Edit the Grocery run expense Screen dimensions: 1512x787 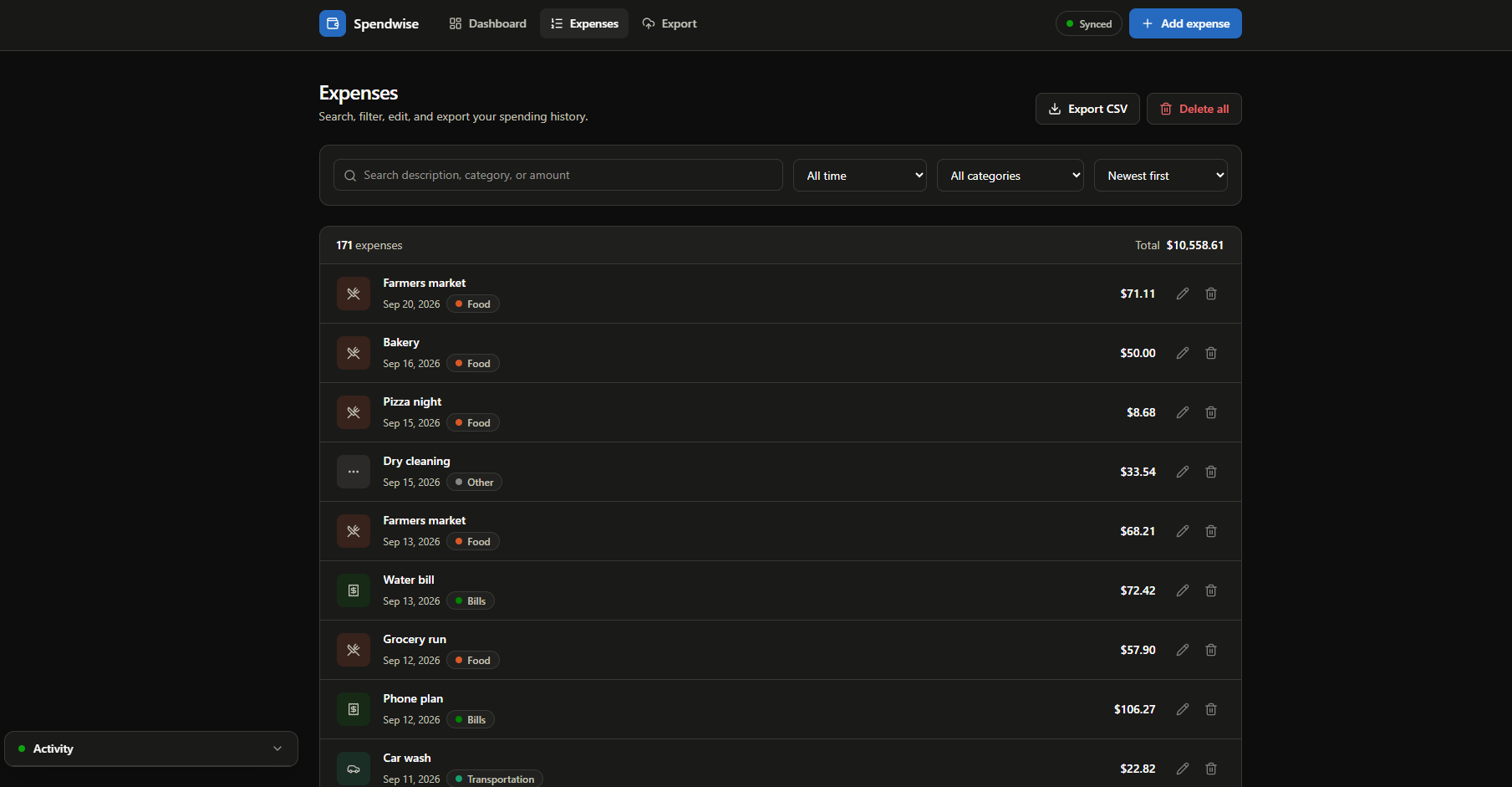click(1183, 650)
